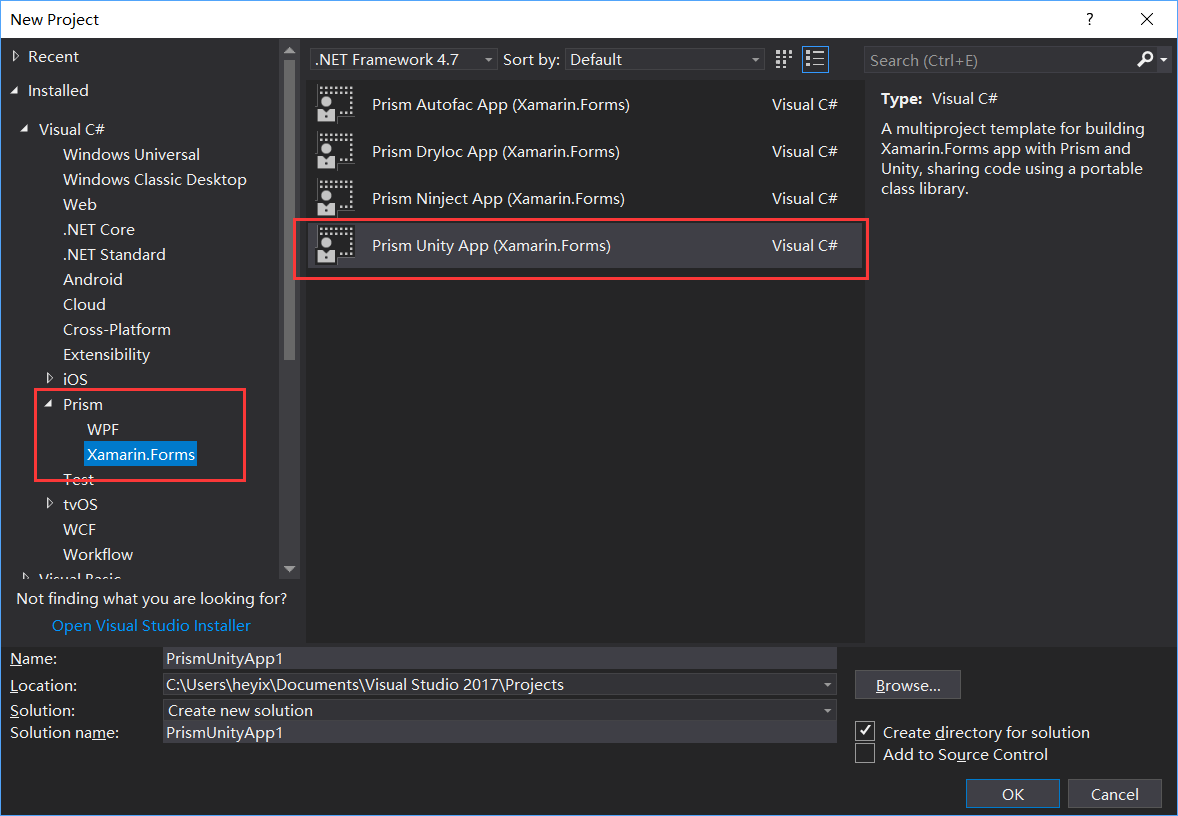This screenshot has height=816, width=1178.
Task: Select the Cloud category
Action: [84, 304]
